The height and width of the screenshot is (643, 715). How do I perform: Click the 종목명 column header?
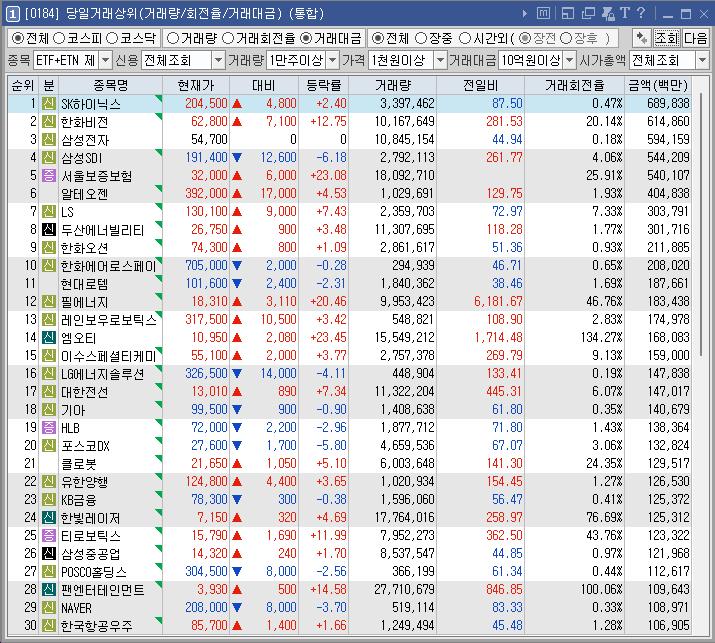point(110,85)
